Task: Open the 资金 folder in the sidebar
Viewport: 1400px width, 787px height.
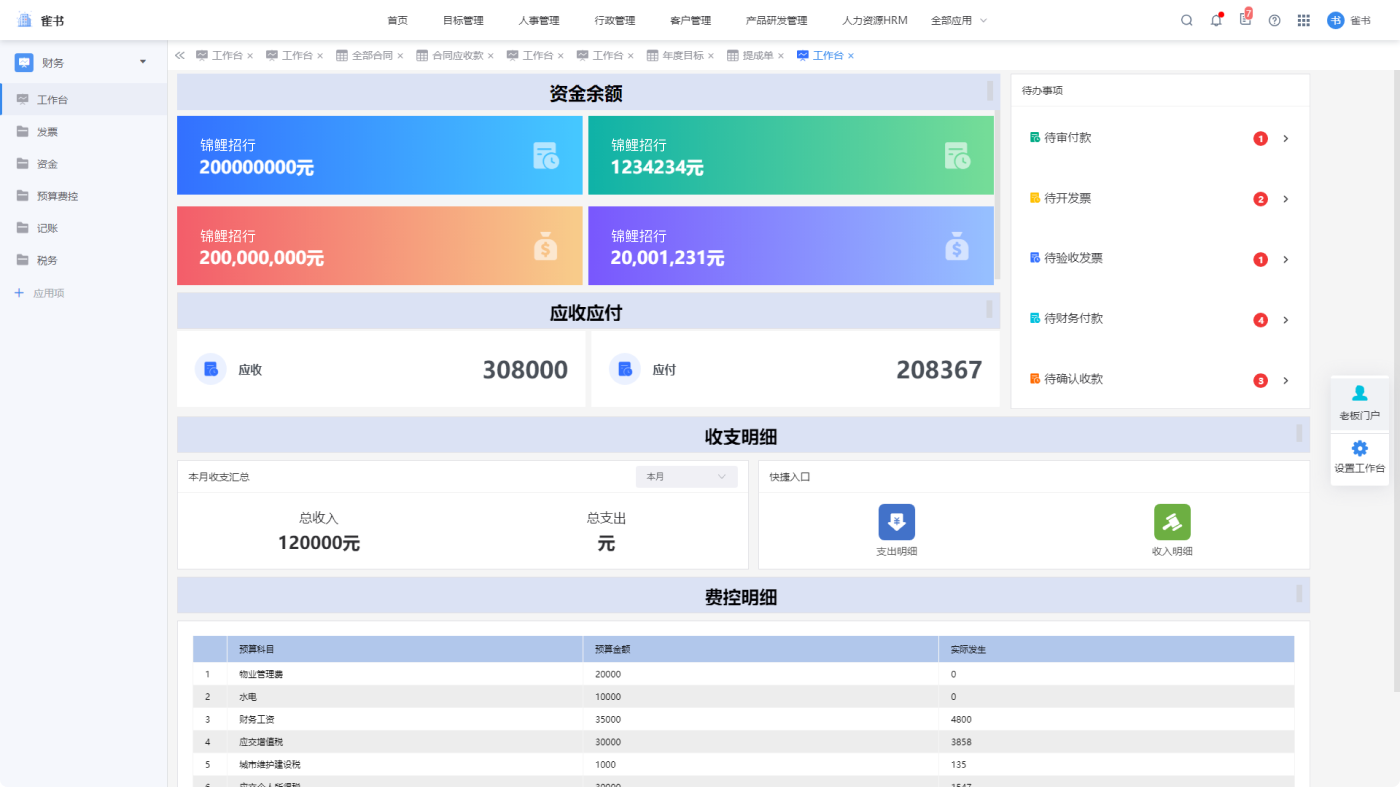Action: point(83,164)
